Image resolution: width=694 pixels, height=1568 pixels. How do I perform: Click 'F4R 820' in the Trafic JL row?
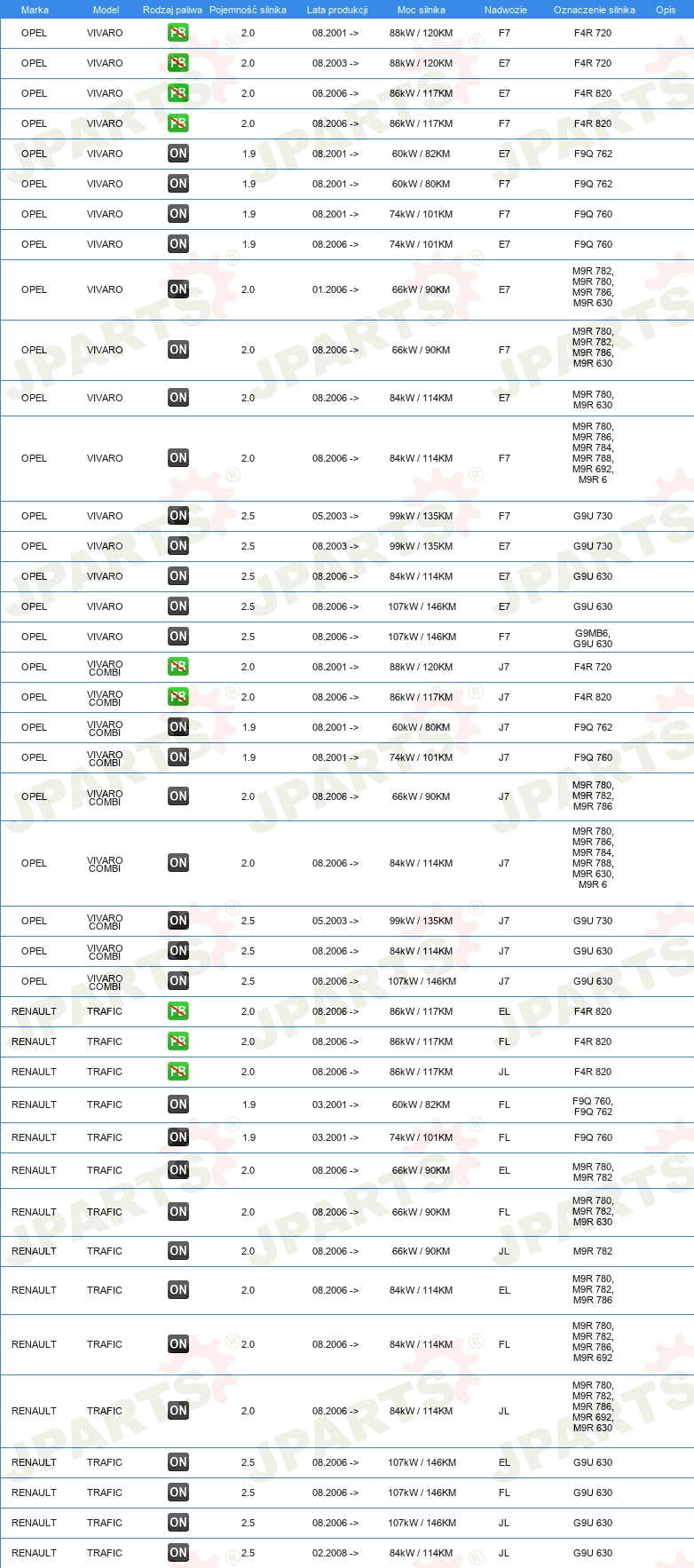pos(593,1072)
